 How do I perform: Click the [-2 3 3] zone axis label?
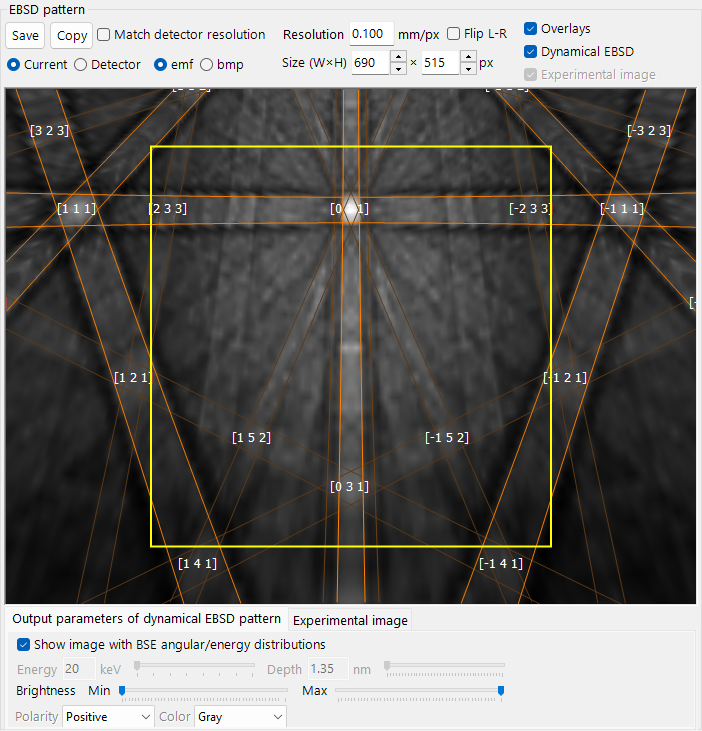(x=530, y=208)
